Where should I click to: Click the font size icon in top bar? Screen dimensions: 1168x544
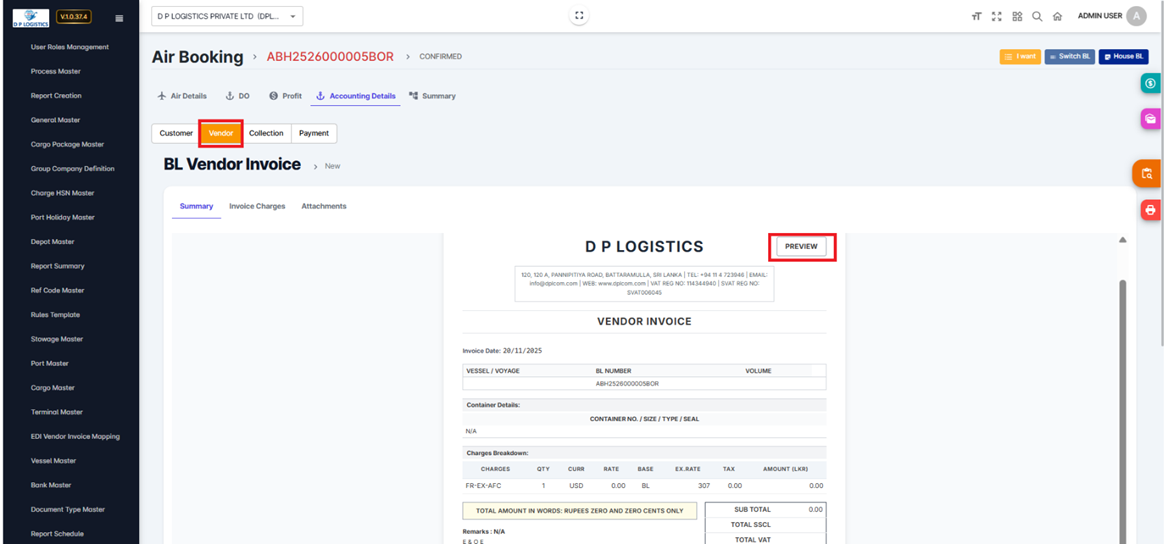tap(976, 16)
